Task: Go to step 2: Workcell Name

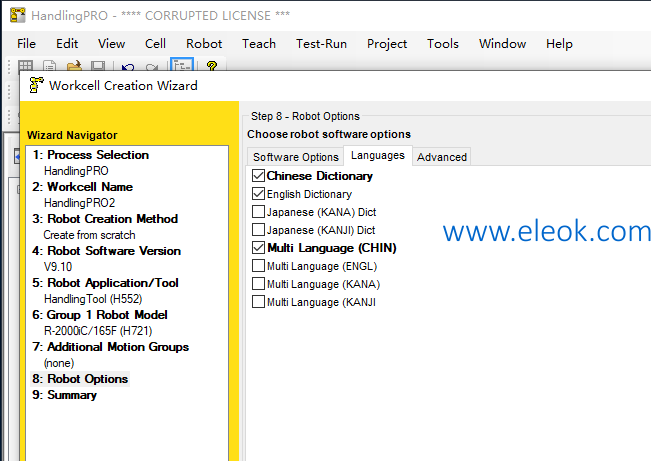Action: point(82,186)
